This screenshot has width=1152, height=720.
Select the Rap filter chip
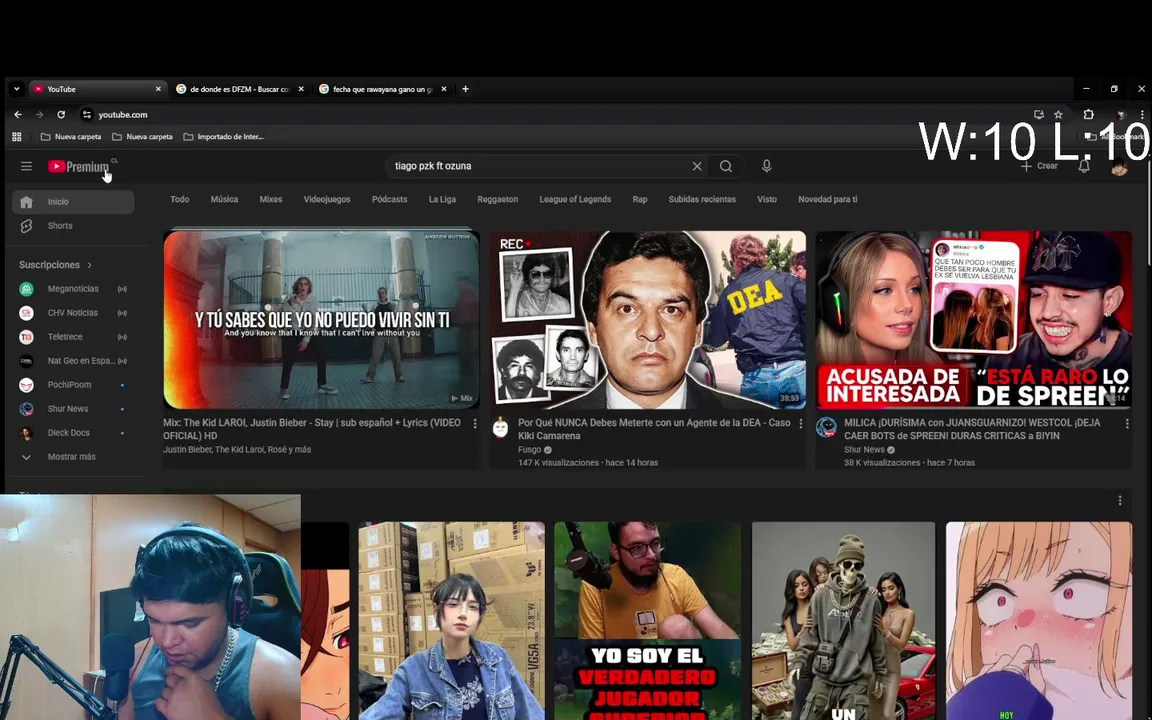640,199
